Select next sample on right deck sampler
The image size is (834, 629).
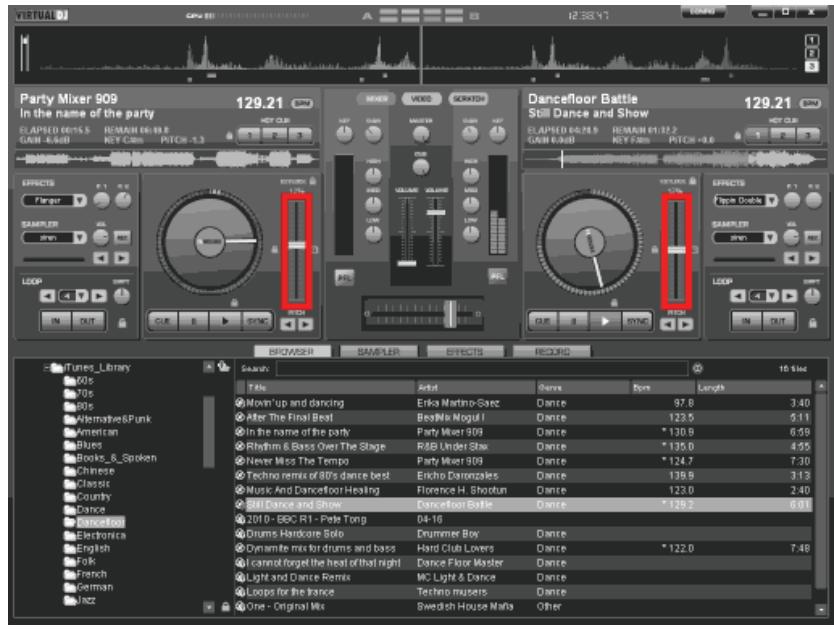(812, 258)
